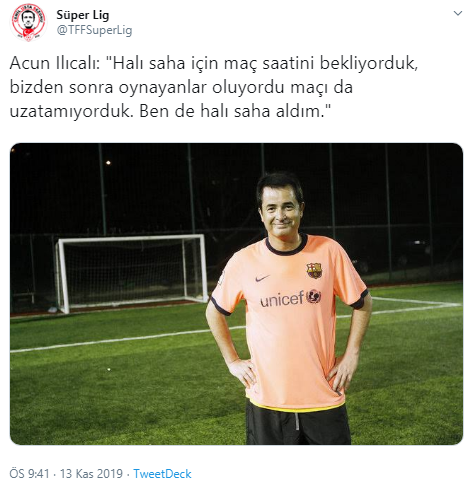Image resolution: width=473 pixels, height=489 pixels.
Task: Click the unicef wordmark on the shirt
Action: [283, 299]
